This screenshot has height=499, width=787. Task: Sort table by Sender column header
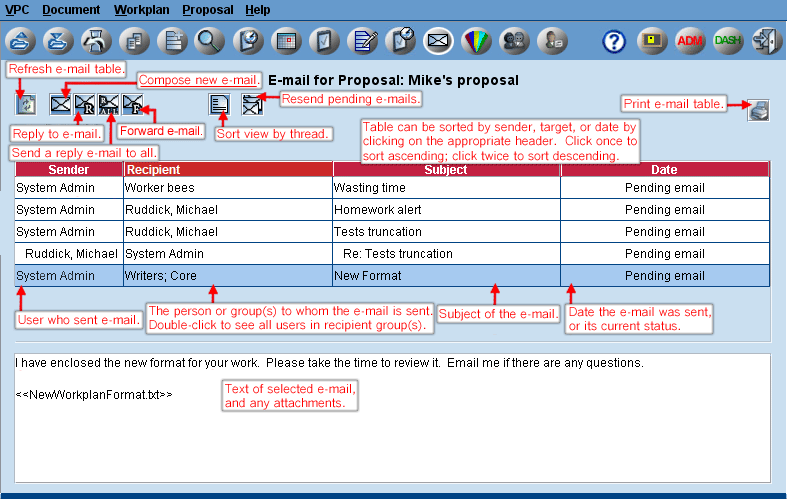tap(69, 170)
